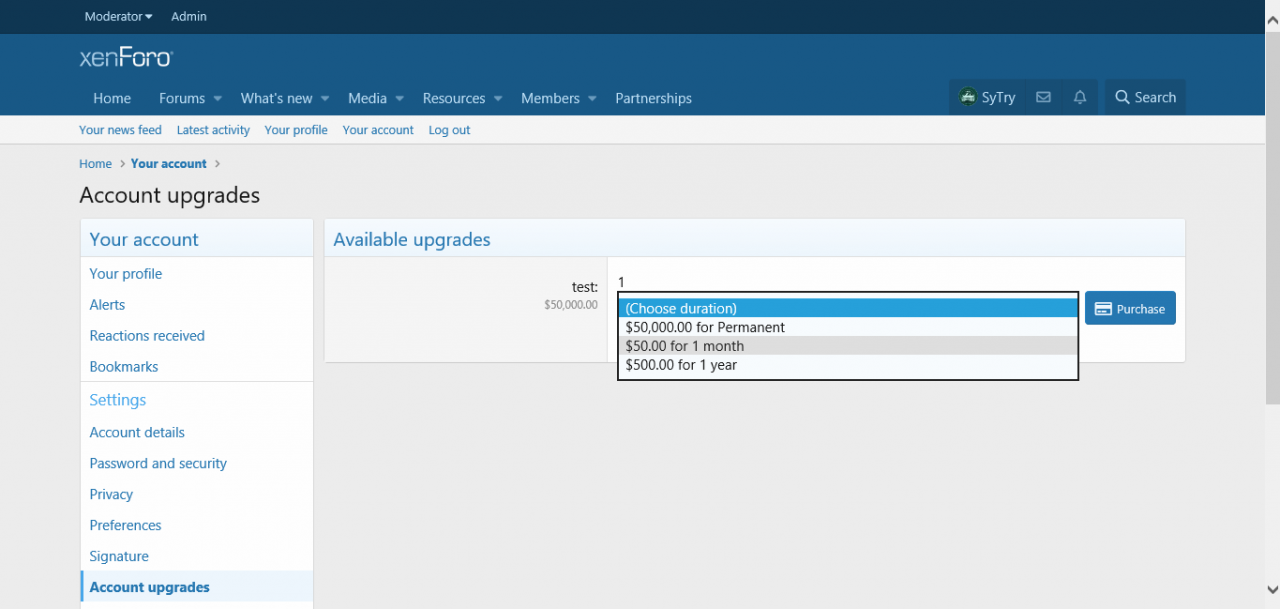Expand the Forums menu arrow
The image size is (1280, 609).
[217, 99]
